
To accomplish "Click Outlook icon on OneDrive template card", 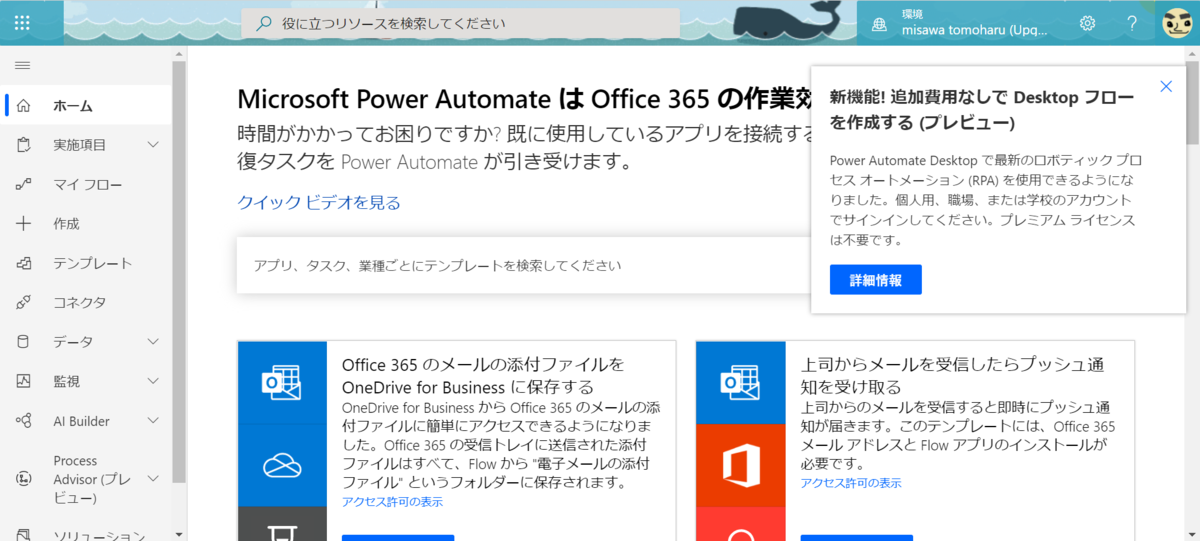I will (x=282, y=382).
